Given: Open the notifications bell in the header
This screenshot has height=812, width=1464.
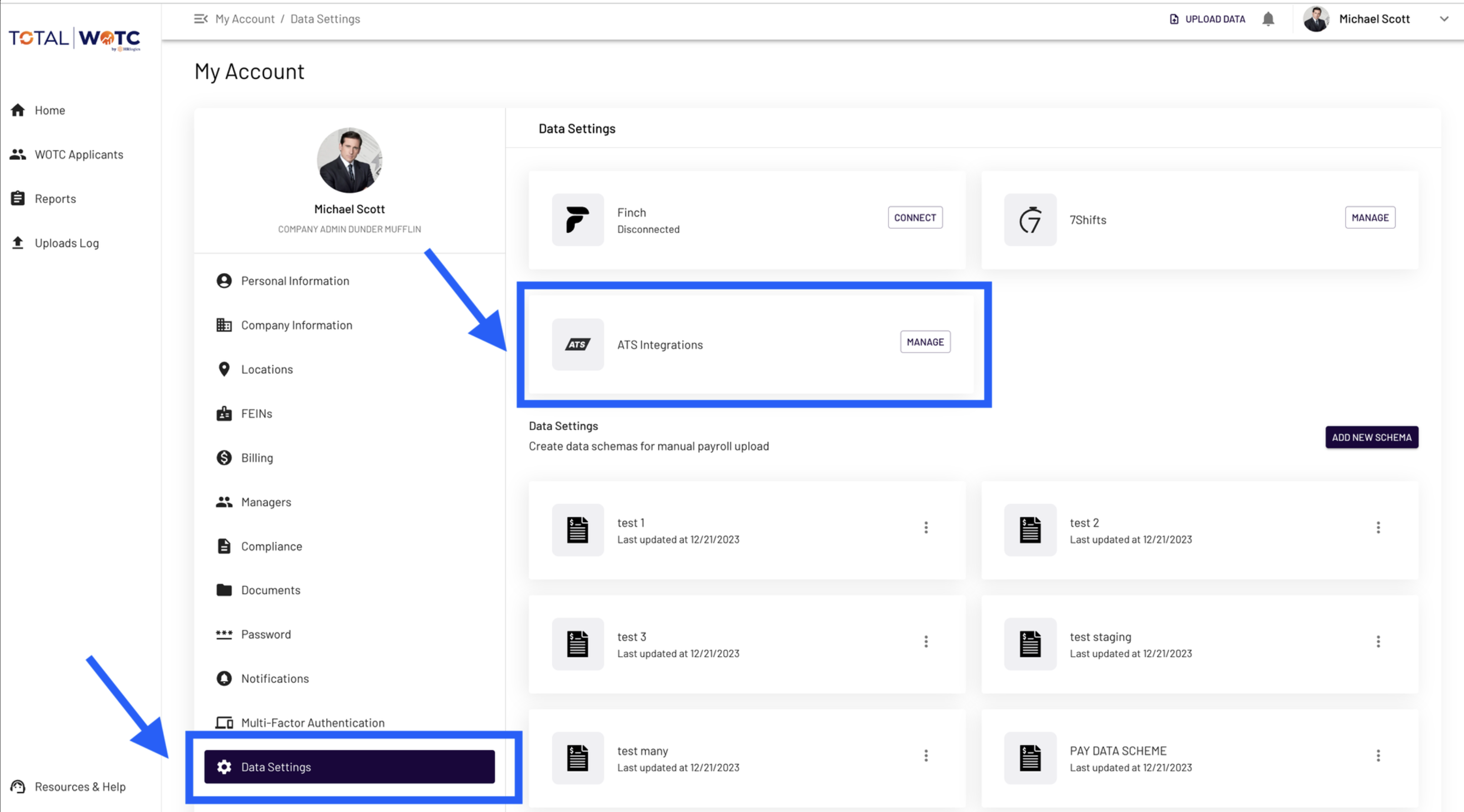Looking at the screenshot, I should [x=1268, y=19].
